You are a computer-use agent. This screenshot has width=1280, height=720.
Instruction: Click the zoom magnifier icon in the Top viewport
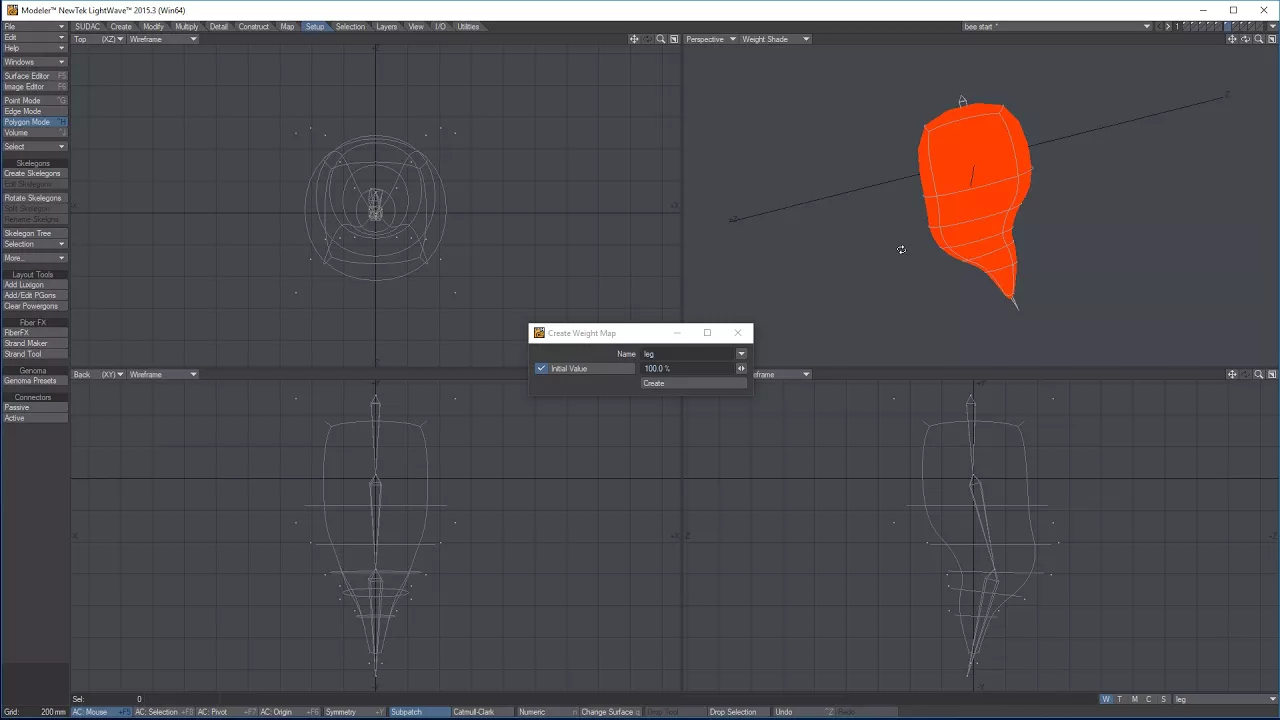point(661,39)
